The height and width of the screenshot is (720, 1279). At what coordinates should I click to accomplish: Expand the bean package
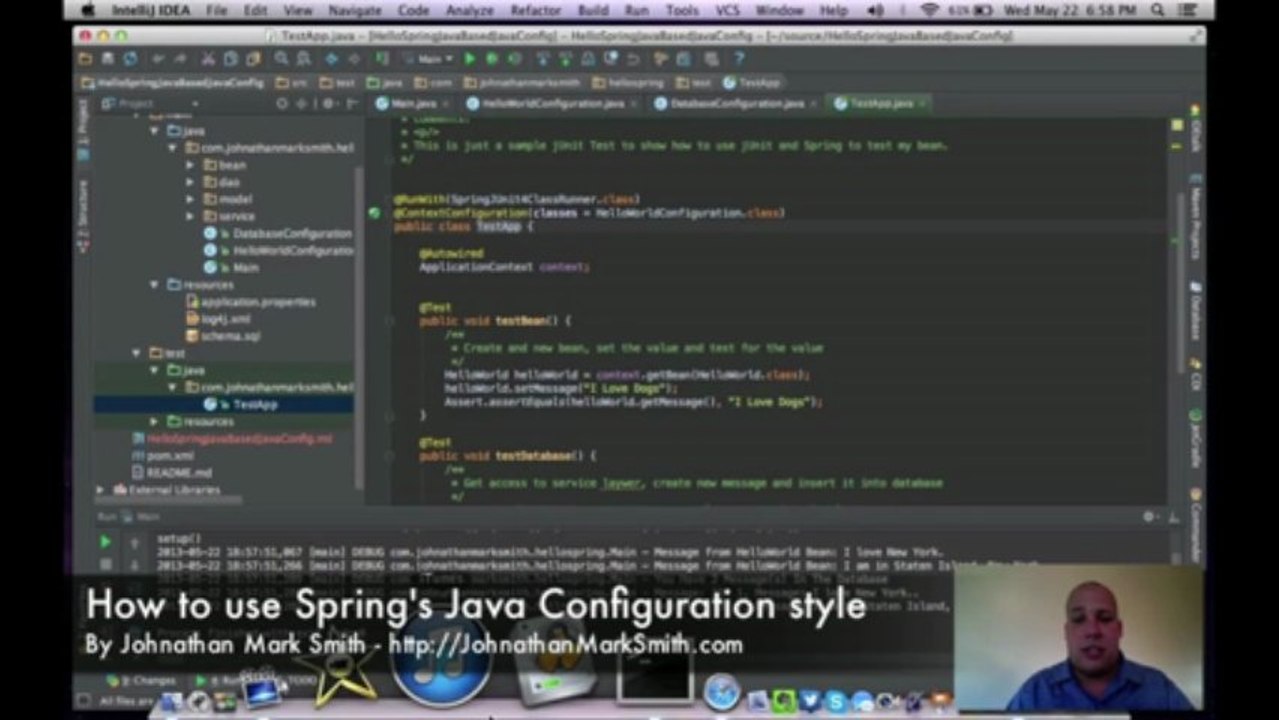pyautogui.click(x=190, y=165)
